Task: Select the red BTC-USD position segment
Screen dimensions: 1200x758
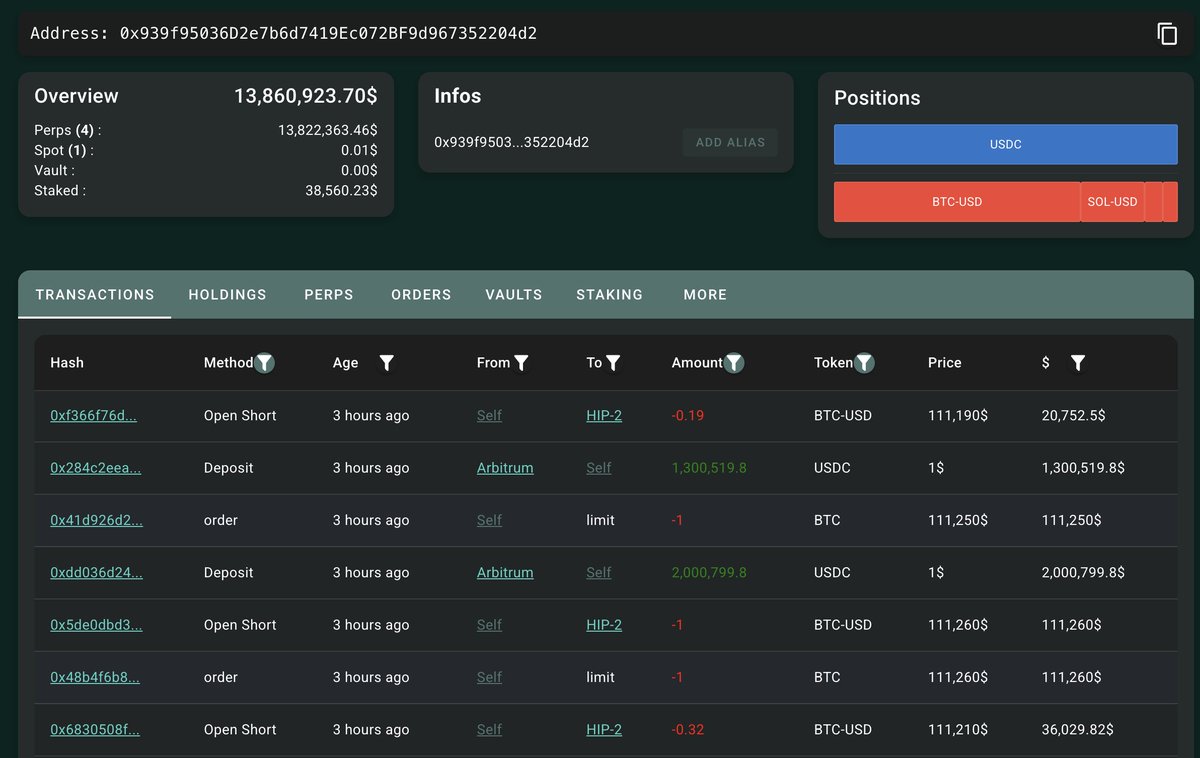Action: coord(957,202)
